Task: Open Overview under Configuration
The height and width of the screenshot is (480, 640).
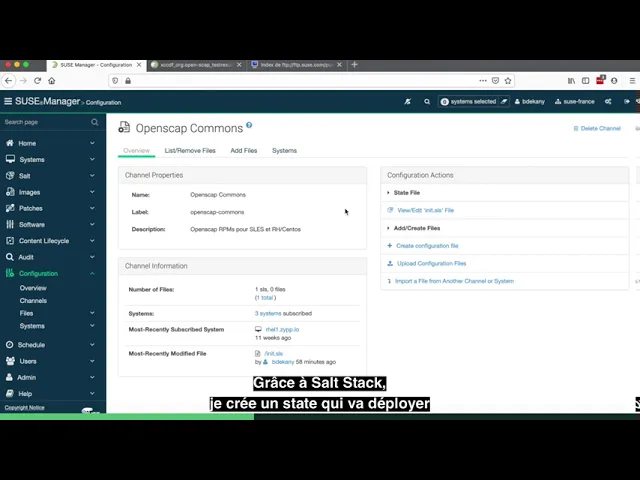Action: click(x=33, y=288)
